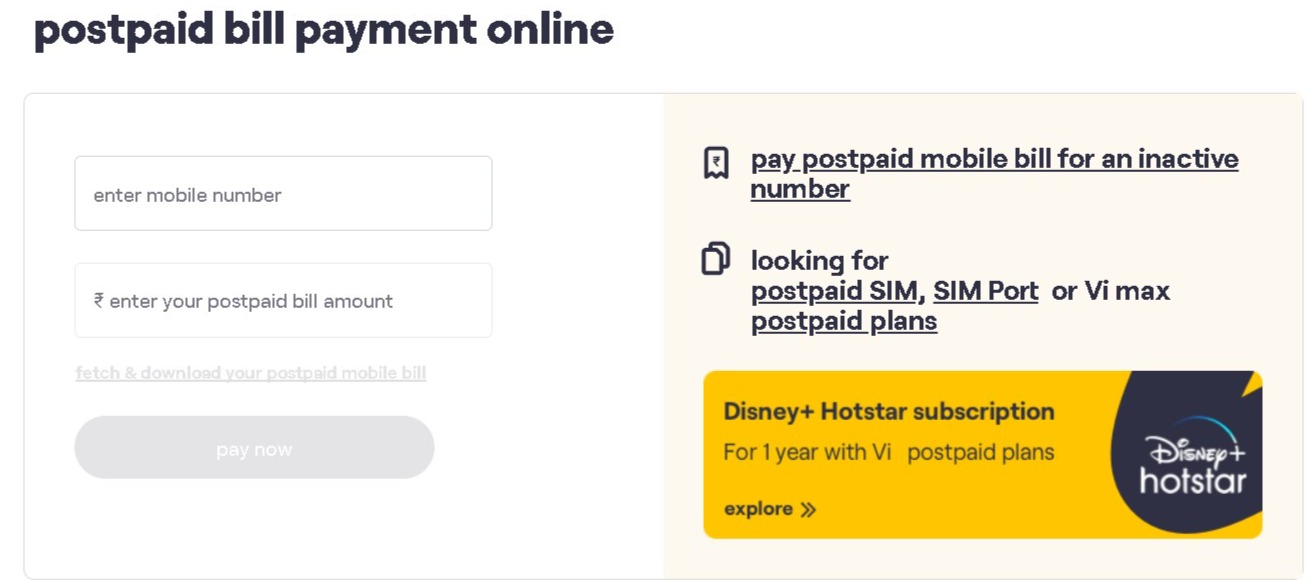Click the 'enter your postpaid bill amount' field
The width and height of the screenshot is (1312, 580).
coord(283,300)
